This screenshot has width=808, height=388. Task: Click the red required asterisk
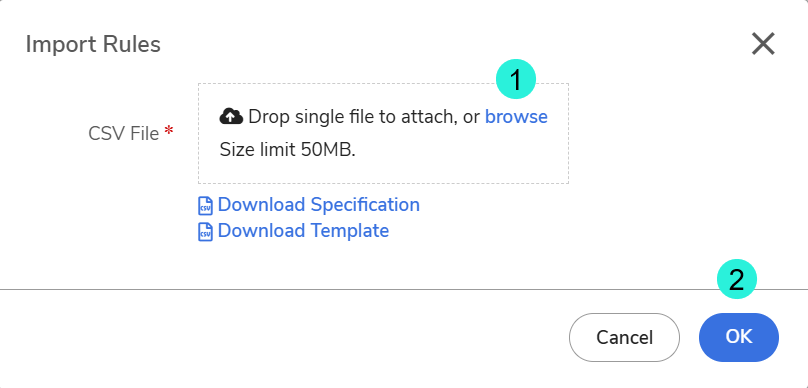point(169,131)
